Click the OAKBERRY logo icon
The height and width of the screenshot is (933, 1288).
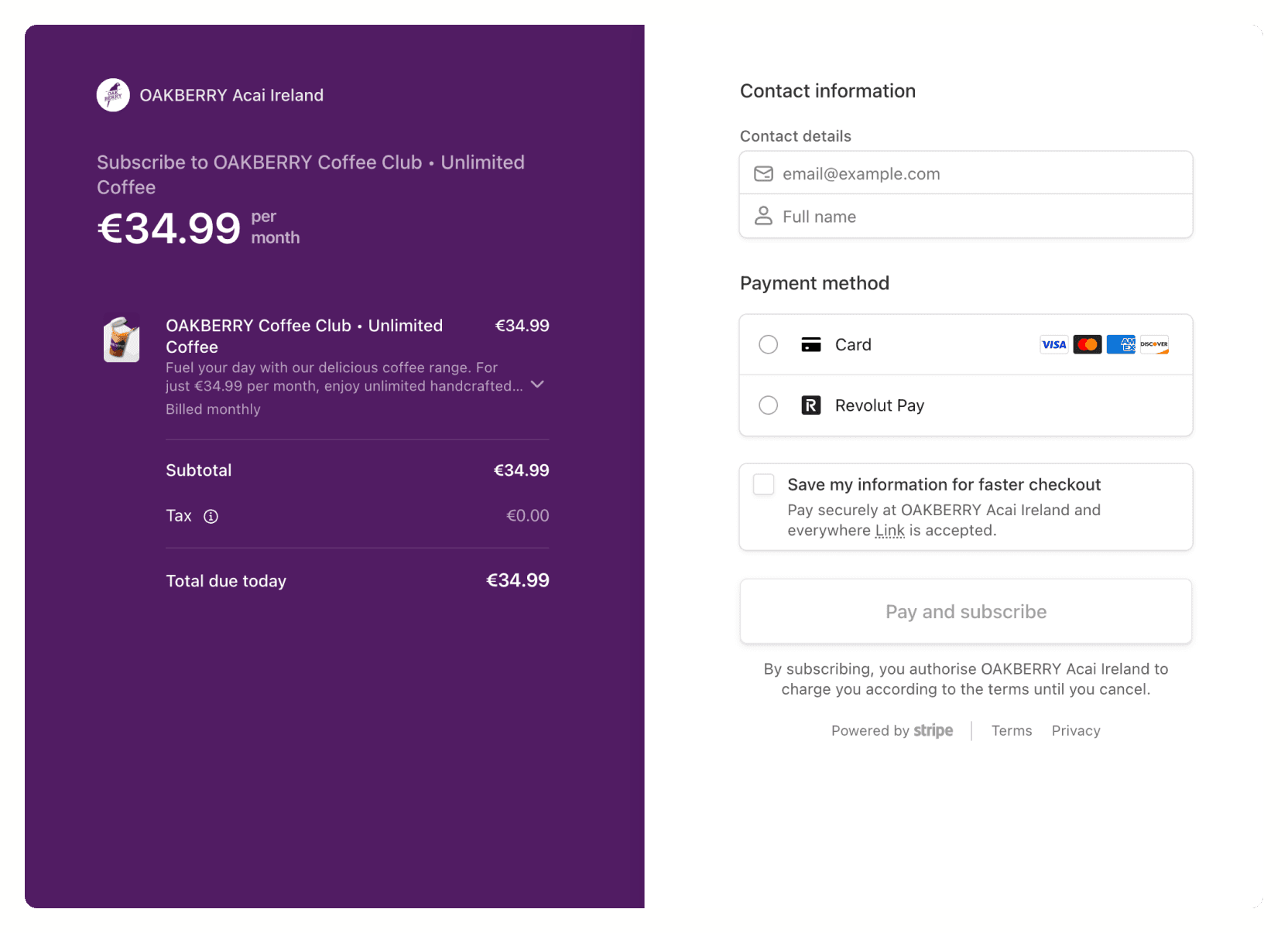(x=113, y=95)
